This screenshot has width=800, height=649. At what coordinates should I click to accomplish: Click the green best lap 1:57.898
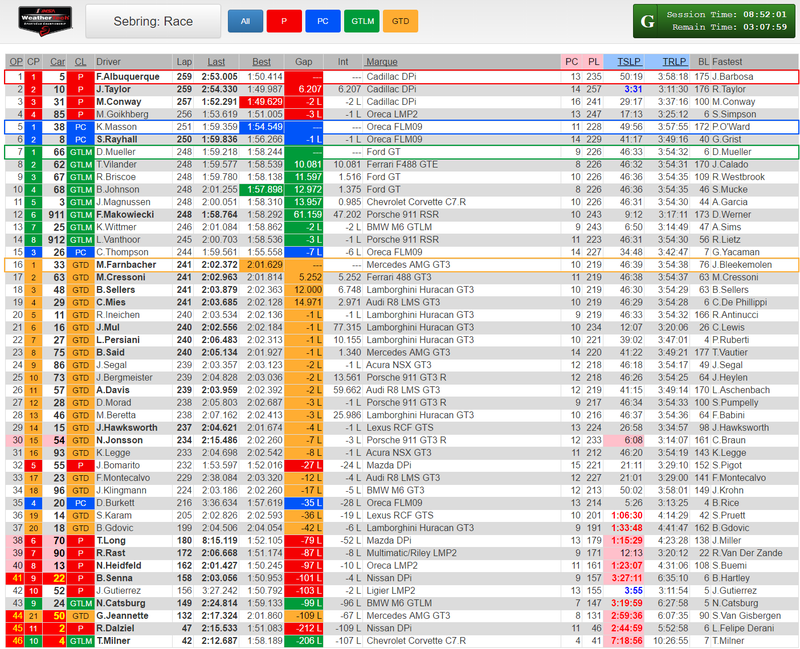pyautogui.click(x=262, y=189)
